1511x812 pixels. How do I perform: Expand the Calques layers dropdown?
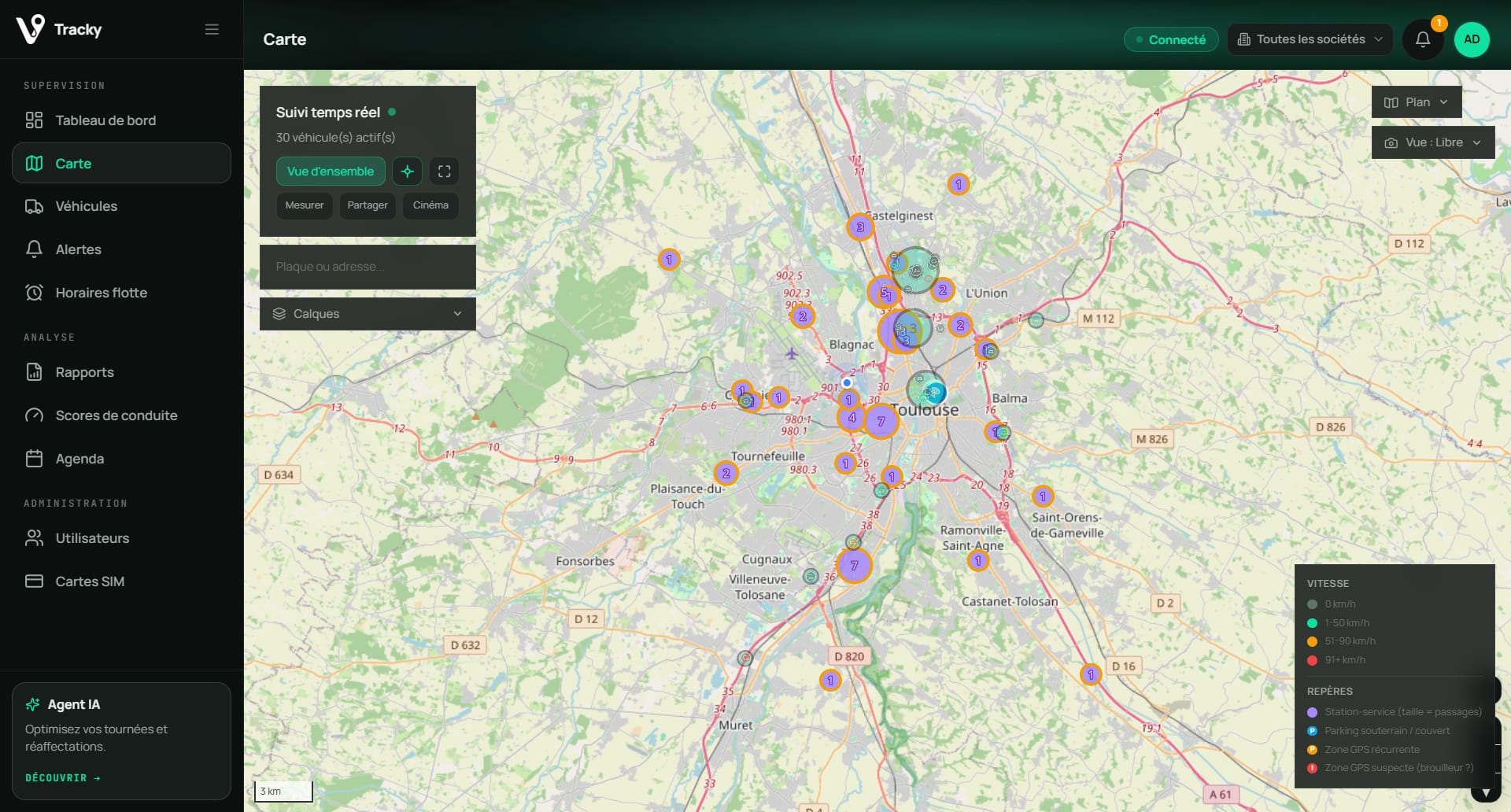368,314
